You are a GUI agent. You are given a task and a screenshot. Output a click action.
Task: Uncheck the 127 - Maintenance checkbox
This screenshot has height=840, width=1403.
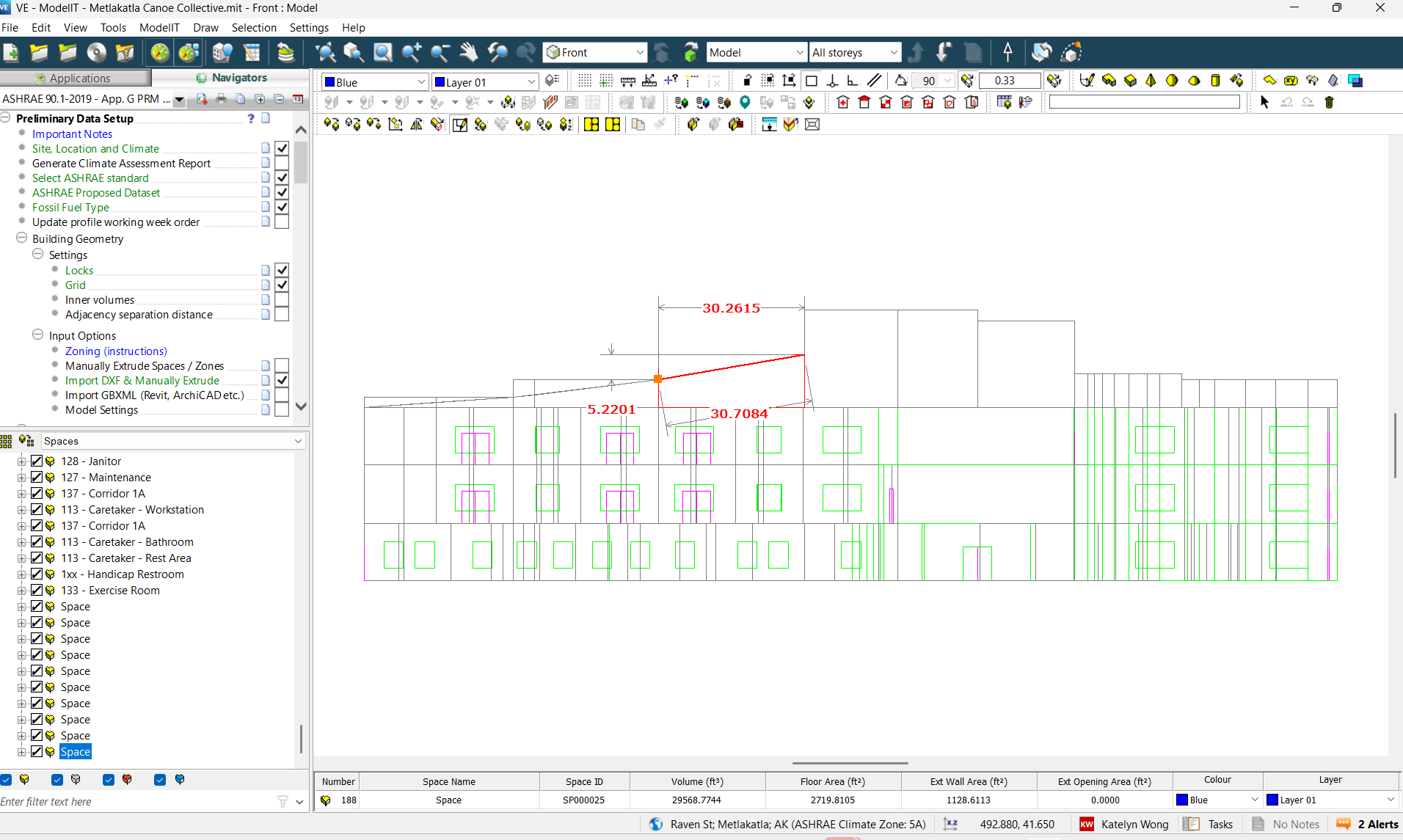pyautogui.click(x=37, y=477)
